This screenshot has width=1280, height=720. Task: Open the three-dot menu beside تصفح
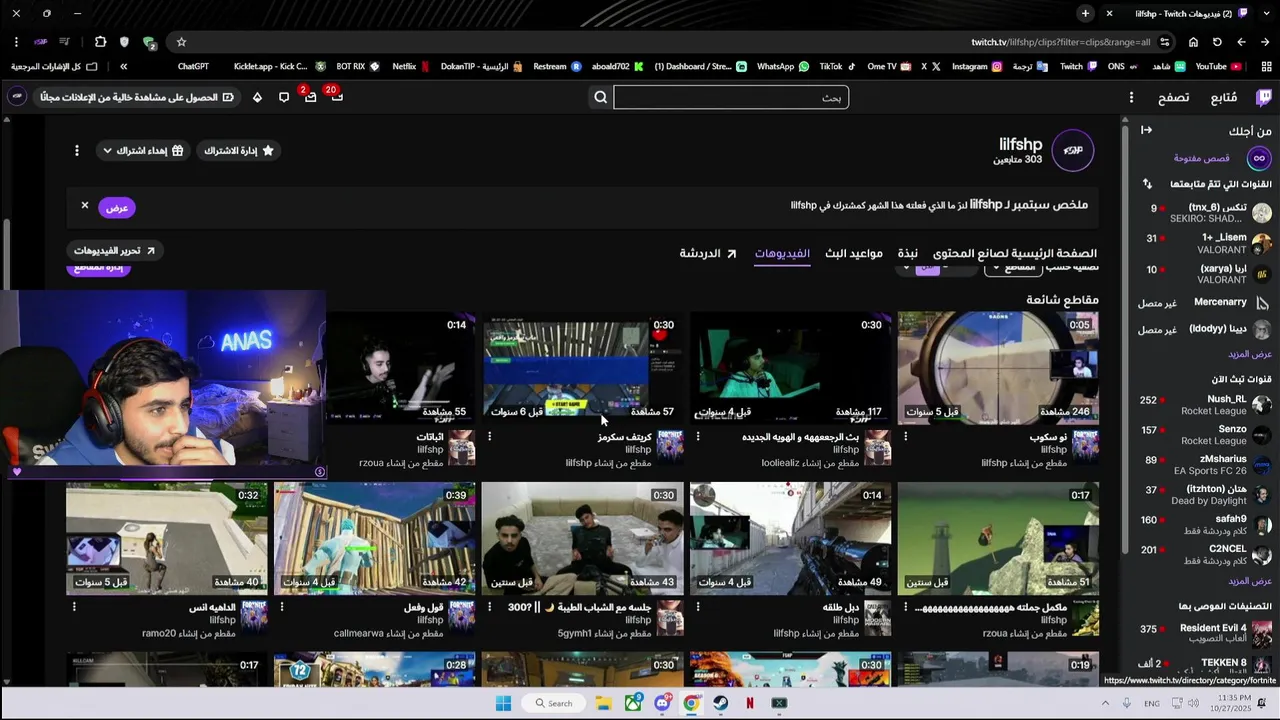tap(1131, 97)
